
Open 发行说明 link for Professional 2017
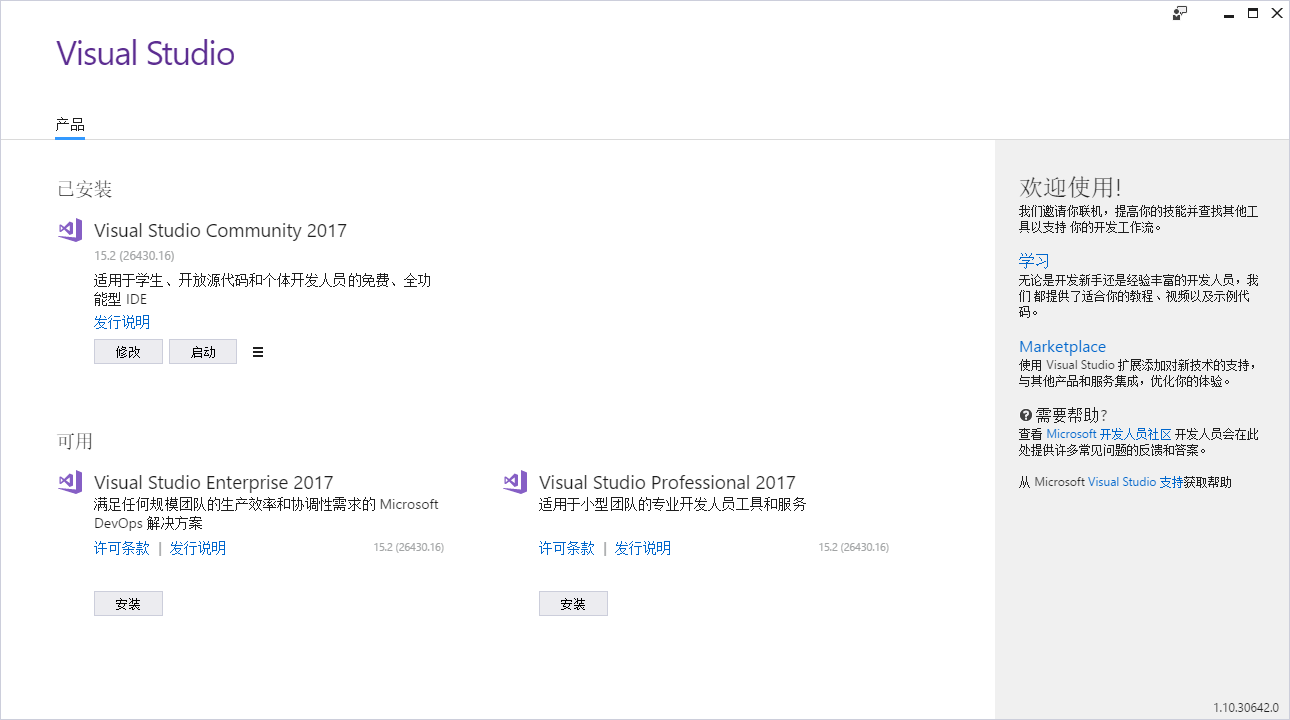643,548
